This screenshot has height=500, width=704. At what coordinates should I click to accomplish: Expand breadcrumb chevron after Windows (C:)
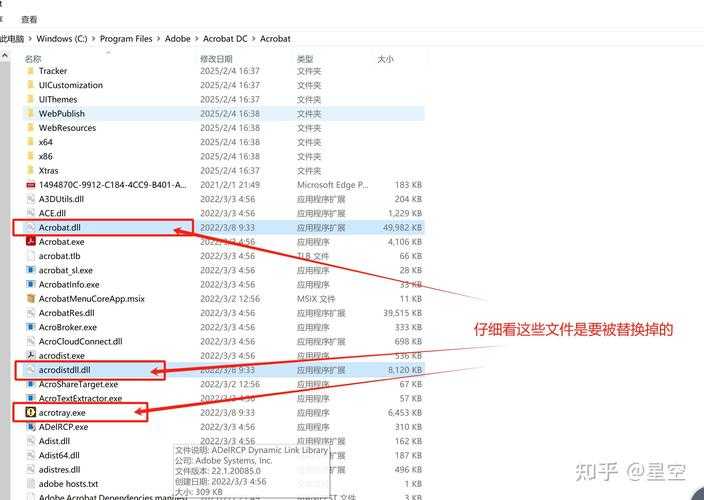(x=93, y=39)
